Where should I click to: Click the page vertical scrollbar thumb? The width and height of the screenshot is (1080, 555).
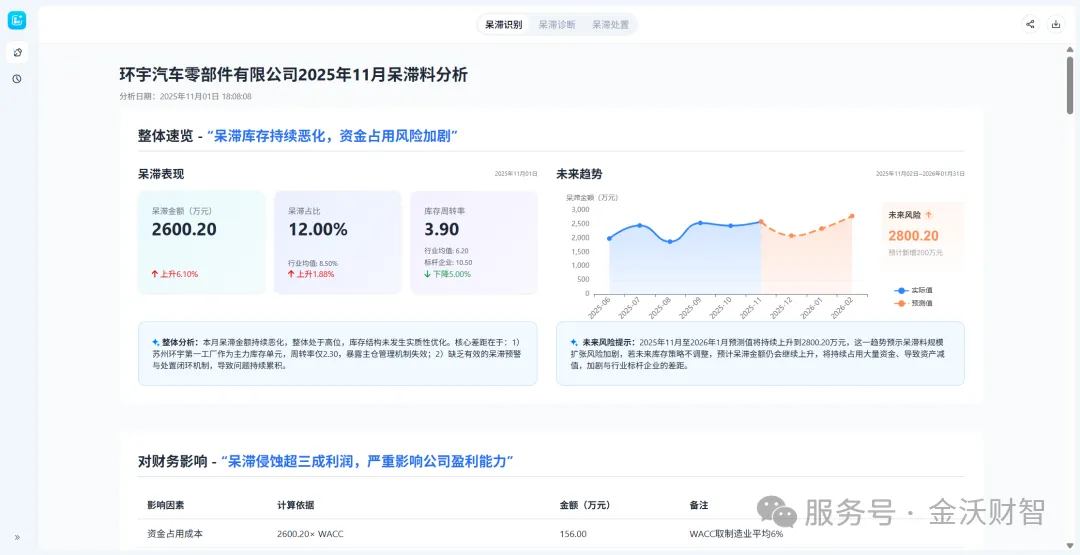1070,85
